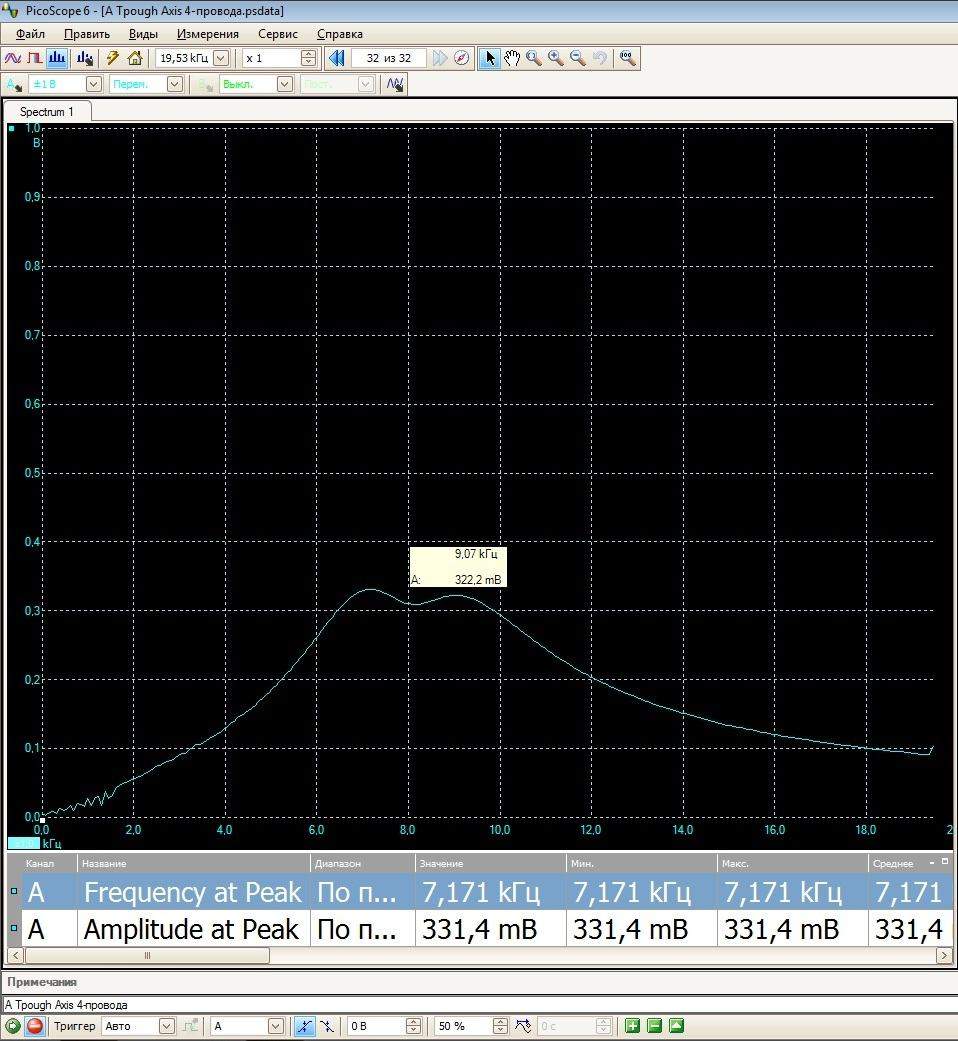
Task: Click the red Stop capture button
Action: (x=35, y=1026)
